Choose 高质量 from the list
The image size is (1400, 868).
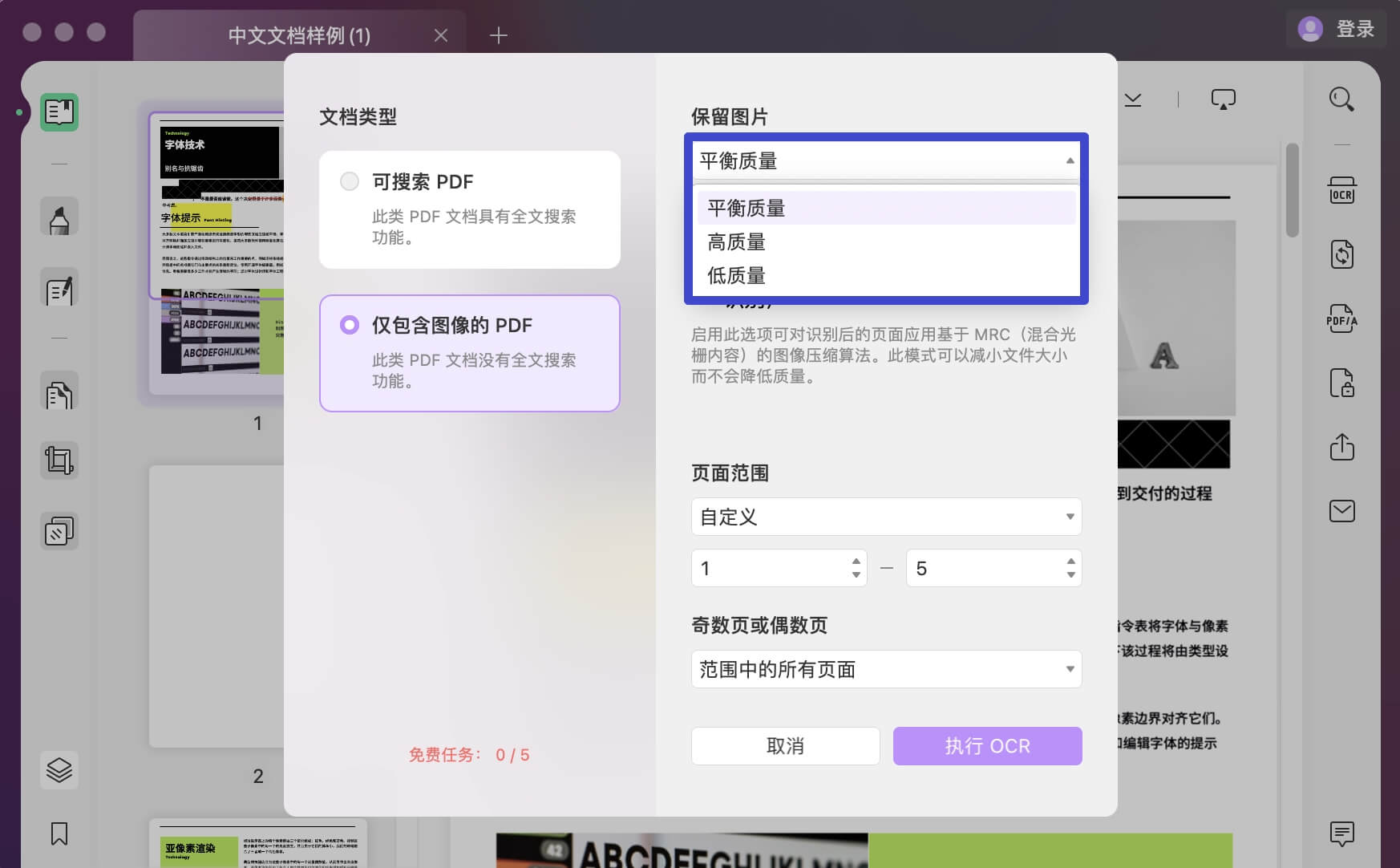tap(886, 242)
